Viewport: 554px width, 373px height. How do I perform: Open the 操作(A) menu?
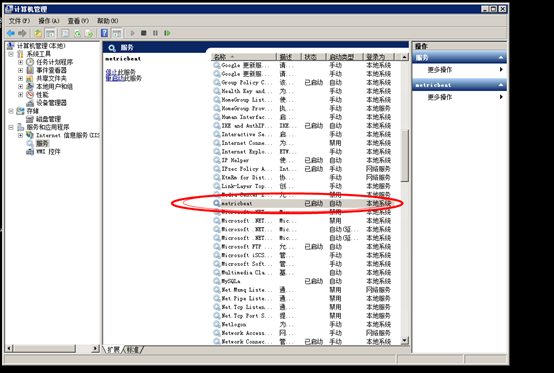click(x=49, y=21)
